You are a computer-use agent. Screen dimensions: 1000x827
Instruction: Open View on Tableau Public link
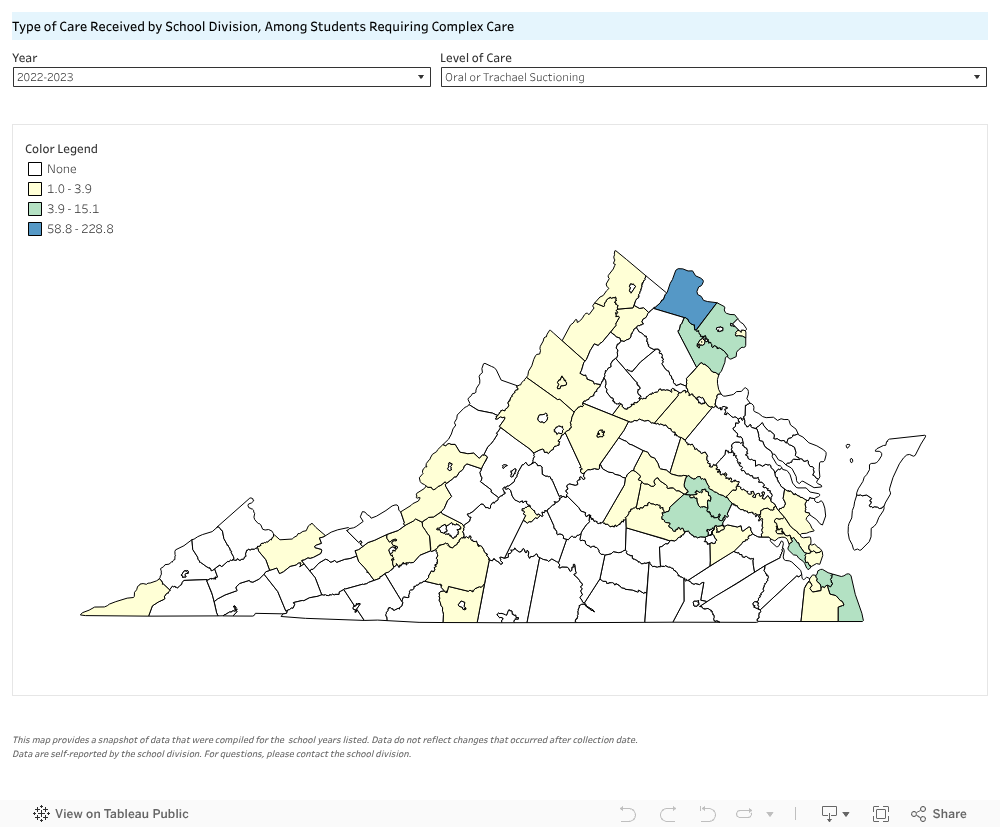tap(121, 814)
